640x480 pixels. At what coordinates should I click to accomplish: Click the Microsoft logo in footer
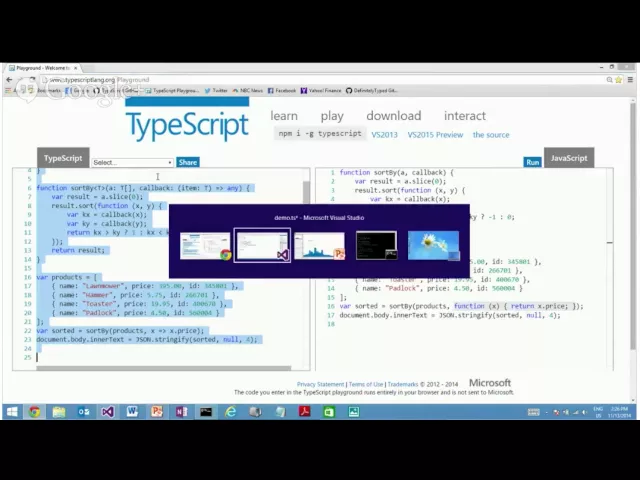[x=490, y=383]
